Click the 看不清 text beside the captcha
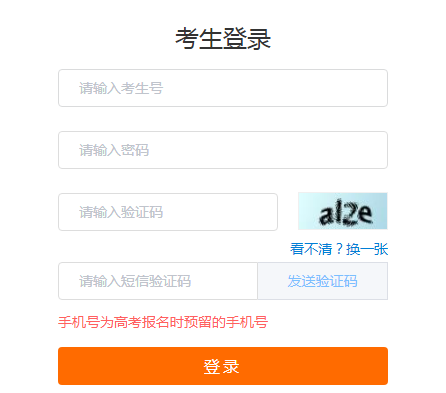Image resolution: width=446 pixels, height=393 pixels. click(311, 249)
